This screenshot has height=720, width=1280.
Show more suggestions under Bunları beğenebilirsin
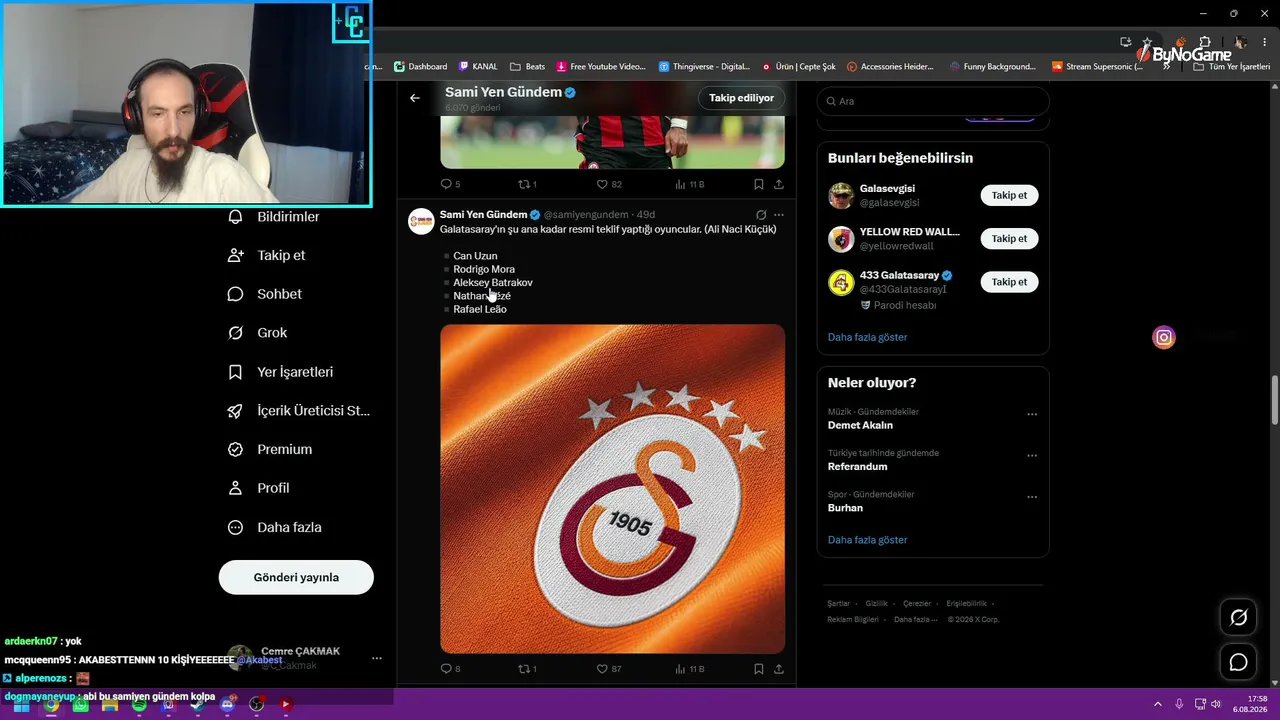(x=867, y=337)
